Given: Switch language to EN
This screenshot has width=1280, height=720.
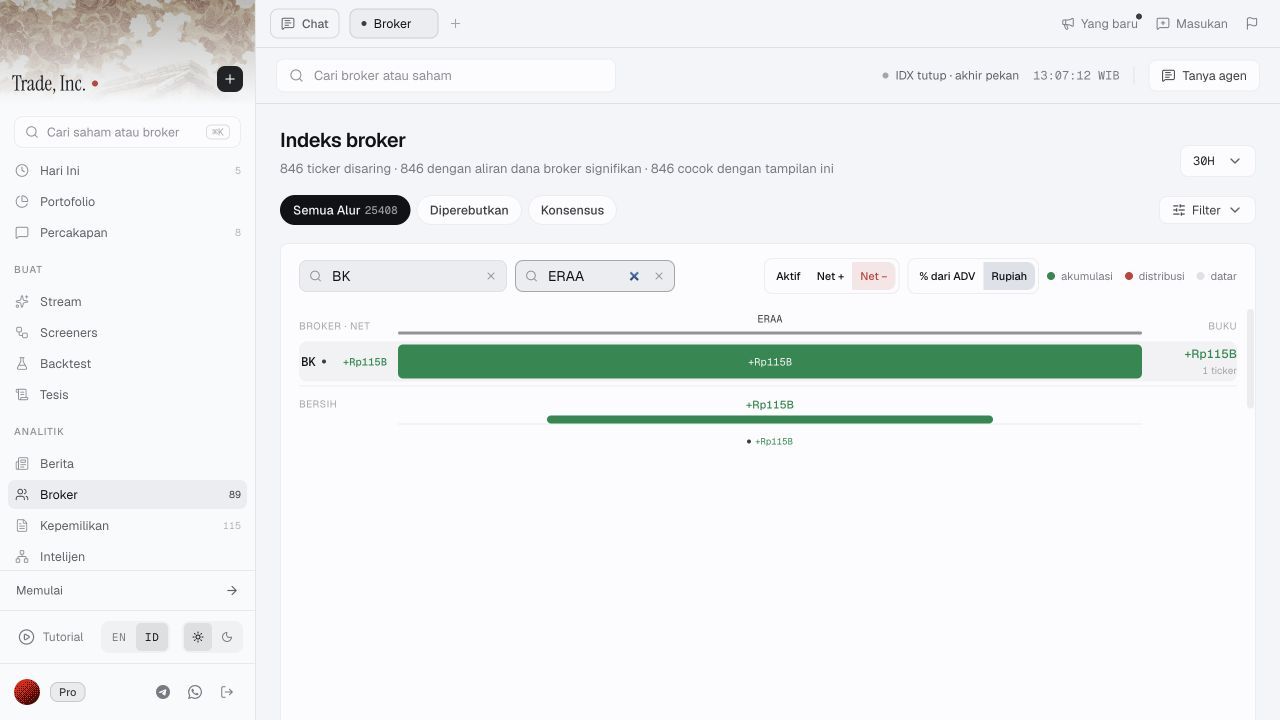Looking at the screenshot, I should coord(119,637).
